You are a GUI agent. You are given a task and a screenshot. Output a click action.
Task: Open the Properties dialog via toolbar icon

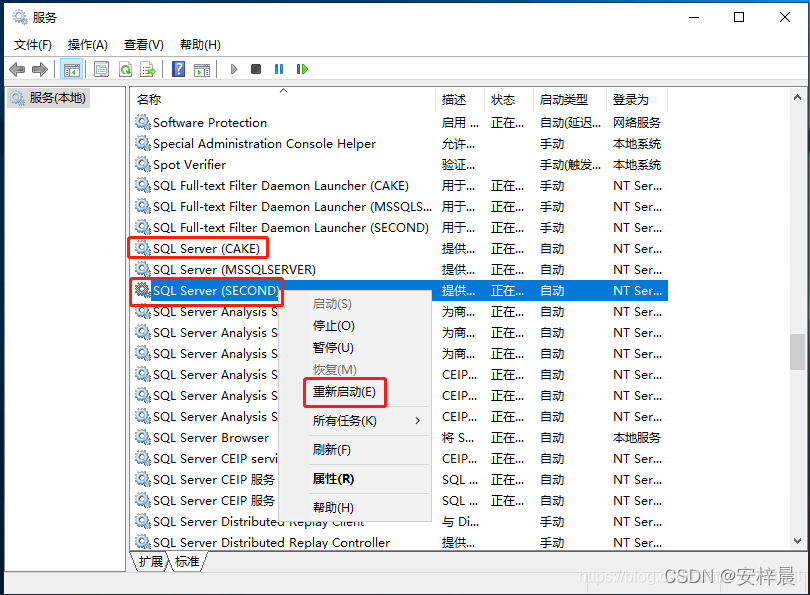[x=101, y=69]
